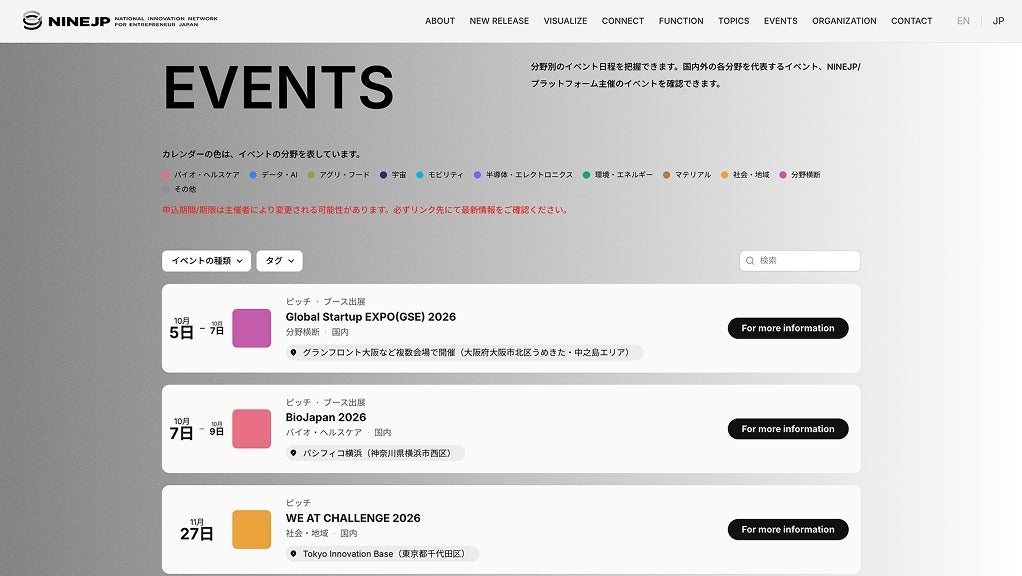
Task: Click the データ・AI legend dot
Action: (253, 175)
